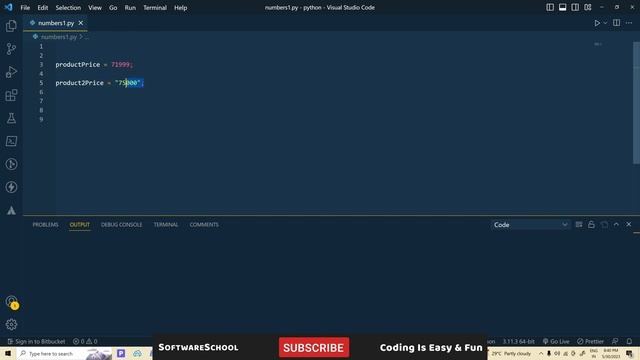Open the feedback icon in the status bar

[x=615, y=341]
